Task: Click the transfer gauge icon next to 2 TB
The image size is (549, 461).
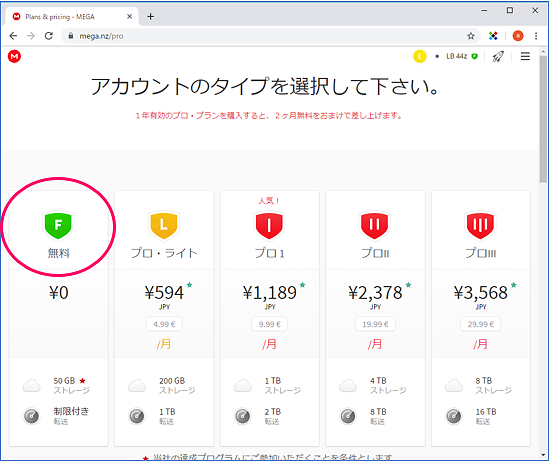Action: click(243, 416)
